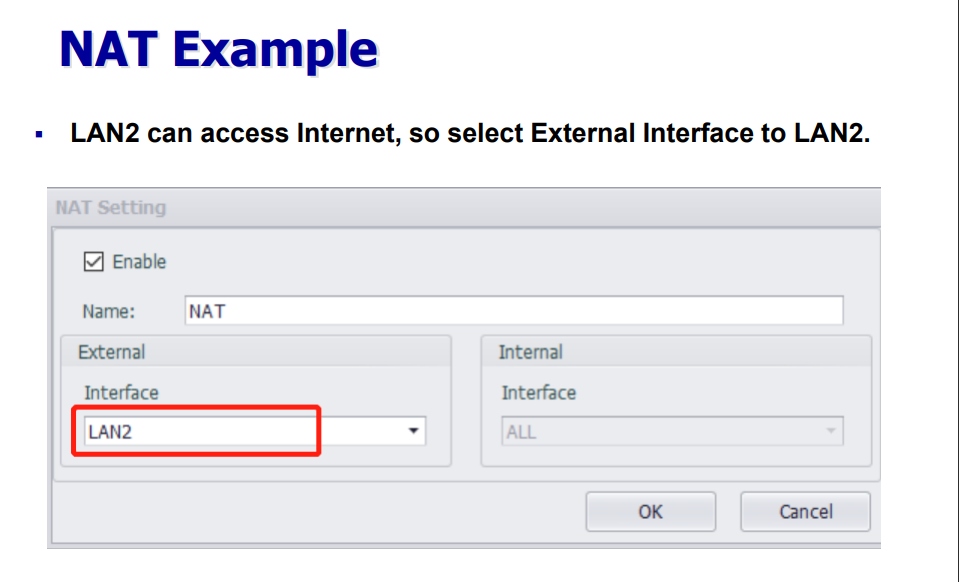The width and height of the screenshot is (959, 582).
Task: Click the NAT Example slide heading
Action: coord(219,49)
